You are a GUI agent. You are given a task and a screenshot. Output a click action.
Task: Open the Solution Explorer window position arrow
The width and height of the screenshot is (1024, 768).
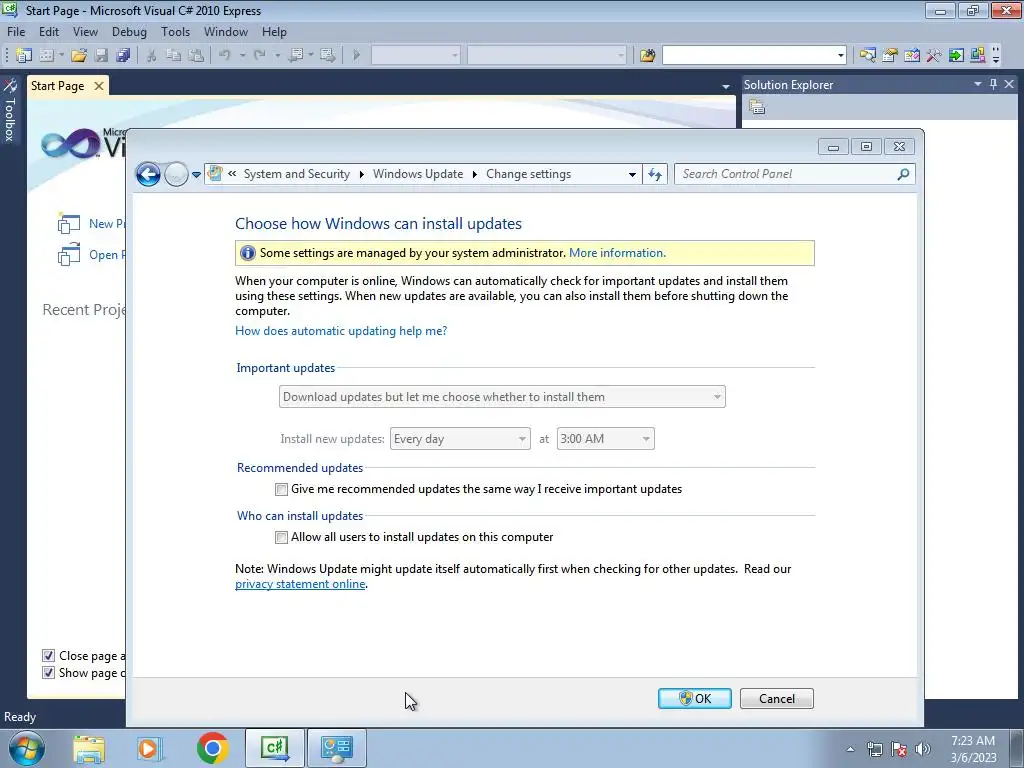[978, 84]
